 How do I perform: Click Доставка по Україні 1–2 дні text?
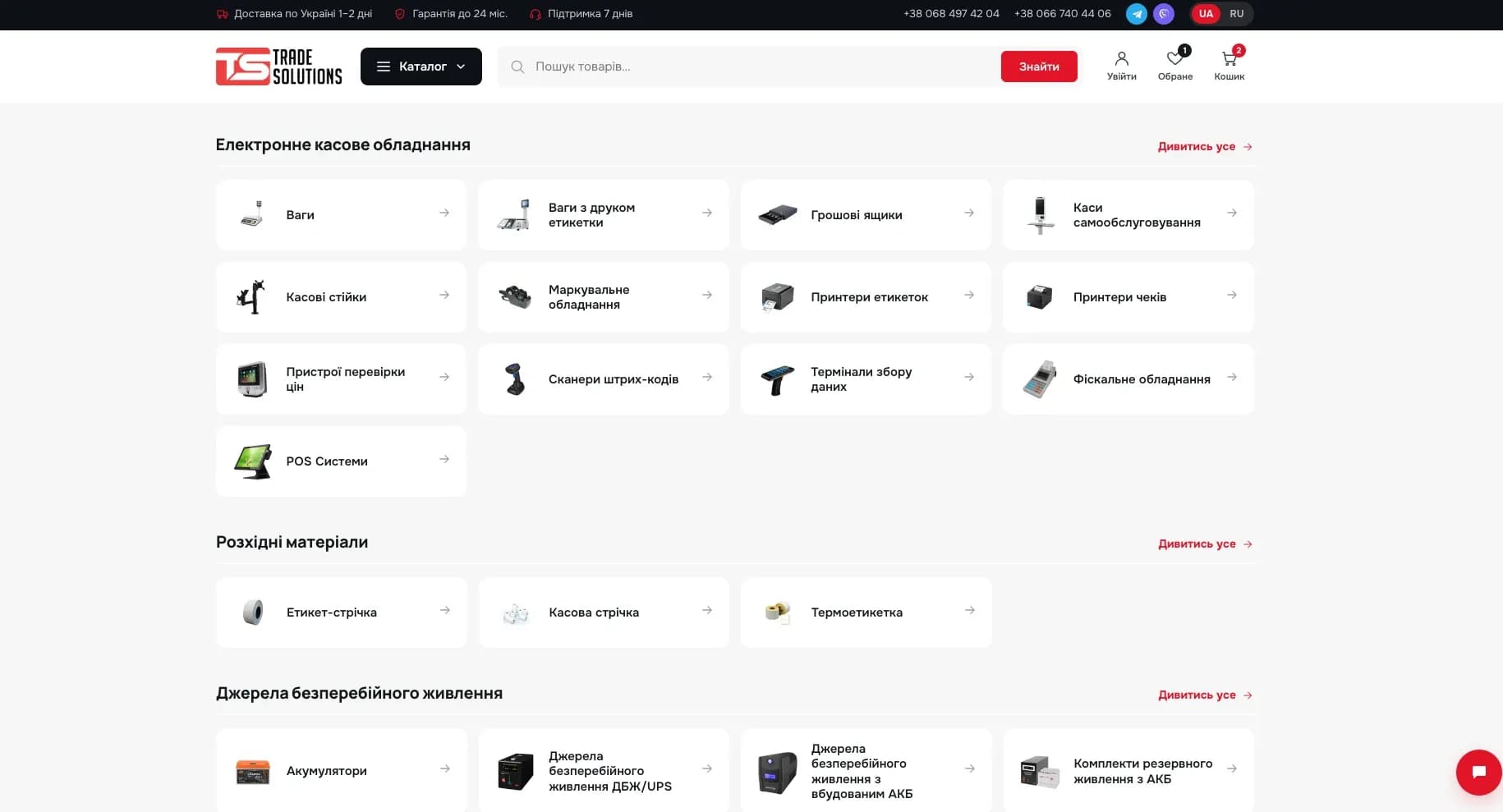[302, 14]
